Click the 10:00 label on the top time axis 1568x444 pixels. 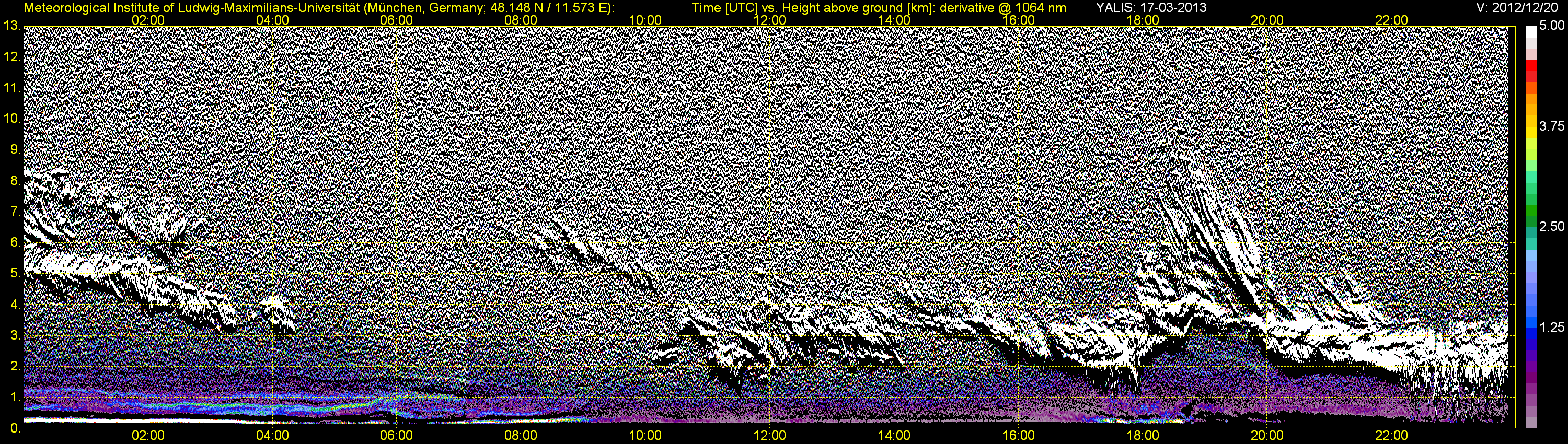[646, 20]
